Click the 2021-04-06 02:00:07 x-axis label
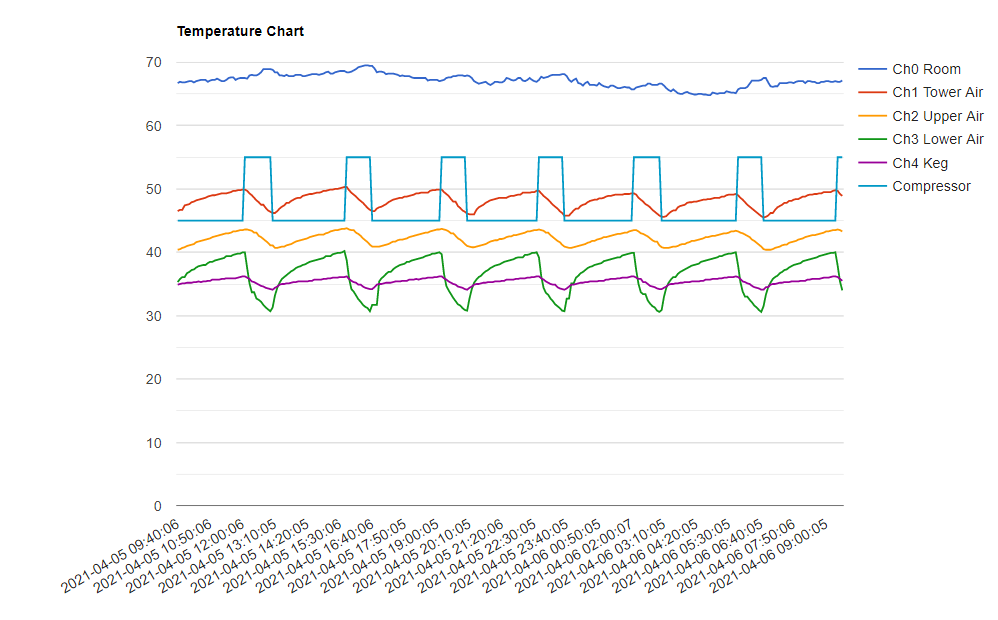Image resolution: width=998 pixels, height=620 pixels. [x=575, y=556]
